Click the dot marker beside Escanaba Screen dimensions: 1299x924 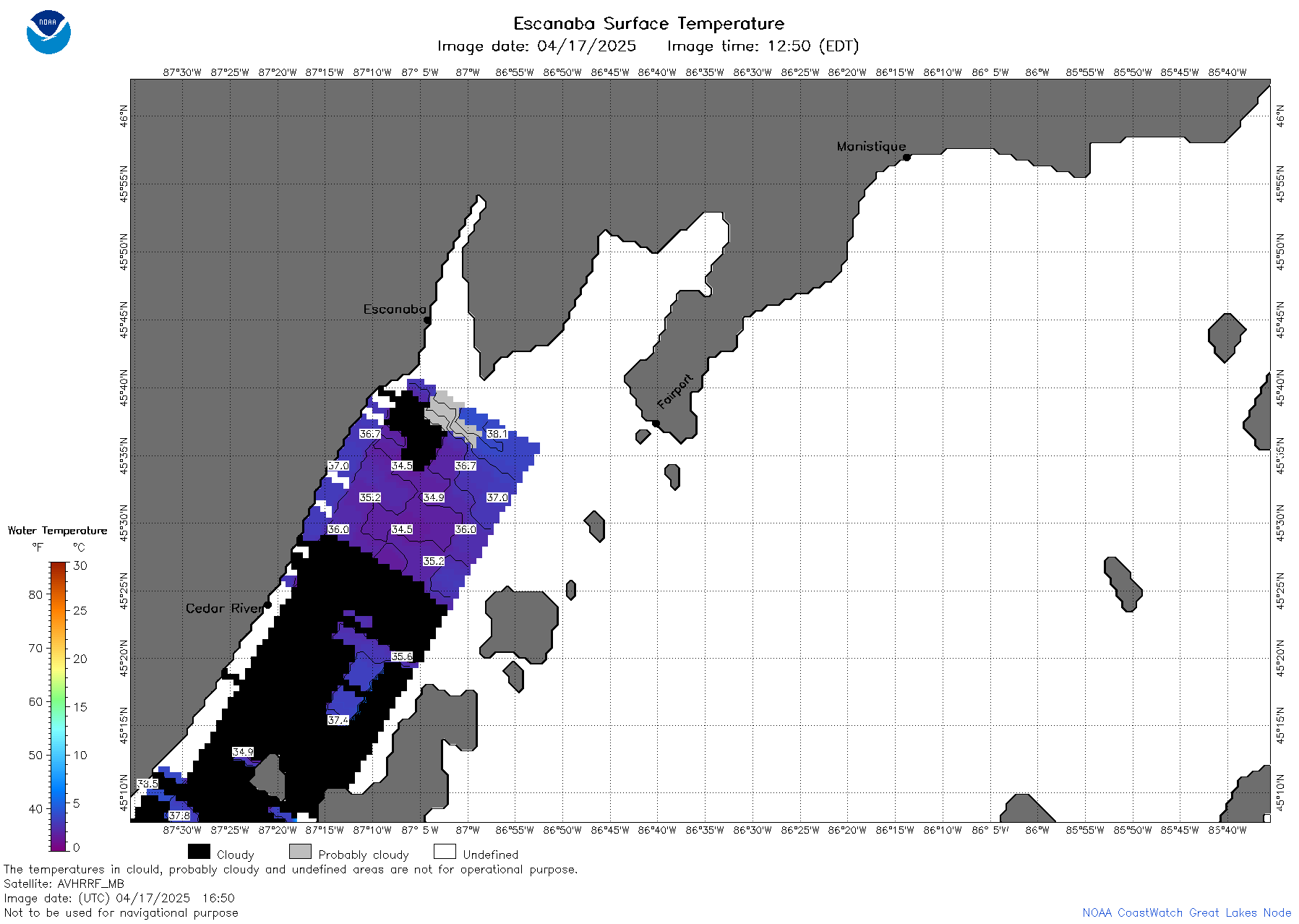coord(427,320)
